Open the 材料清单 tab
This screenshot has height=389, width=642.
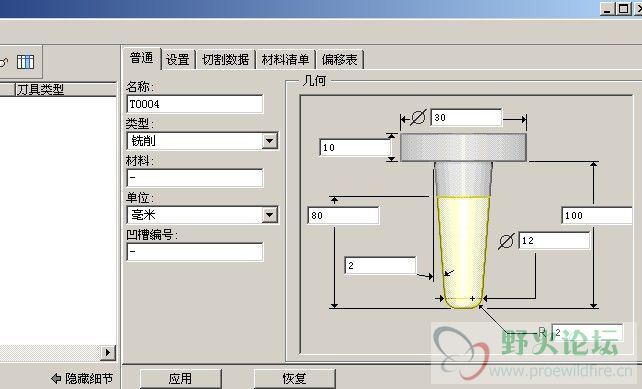[x=285, y=60]
